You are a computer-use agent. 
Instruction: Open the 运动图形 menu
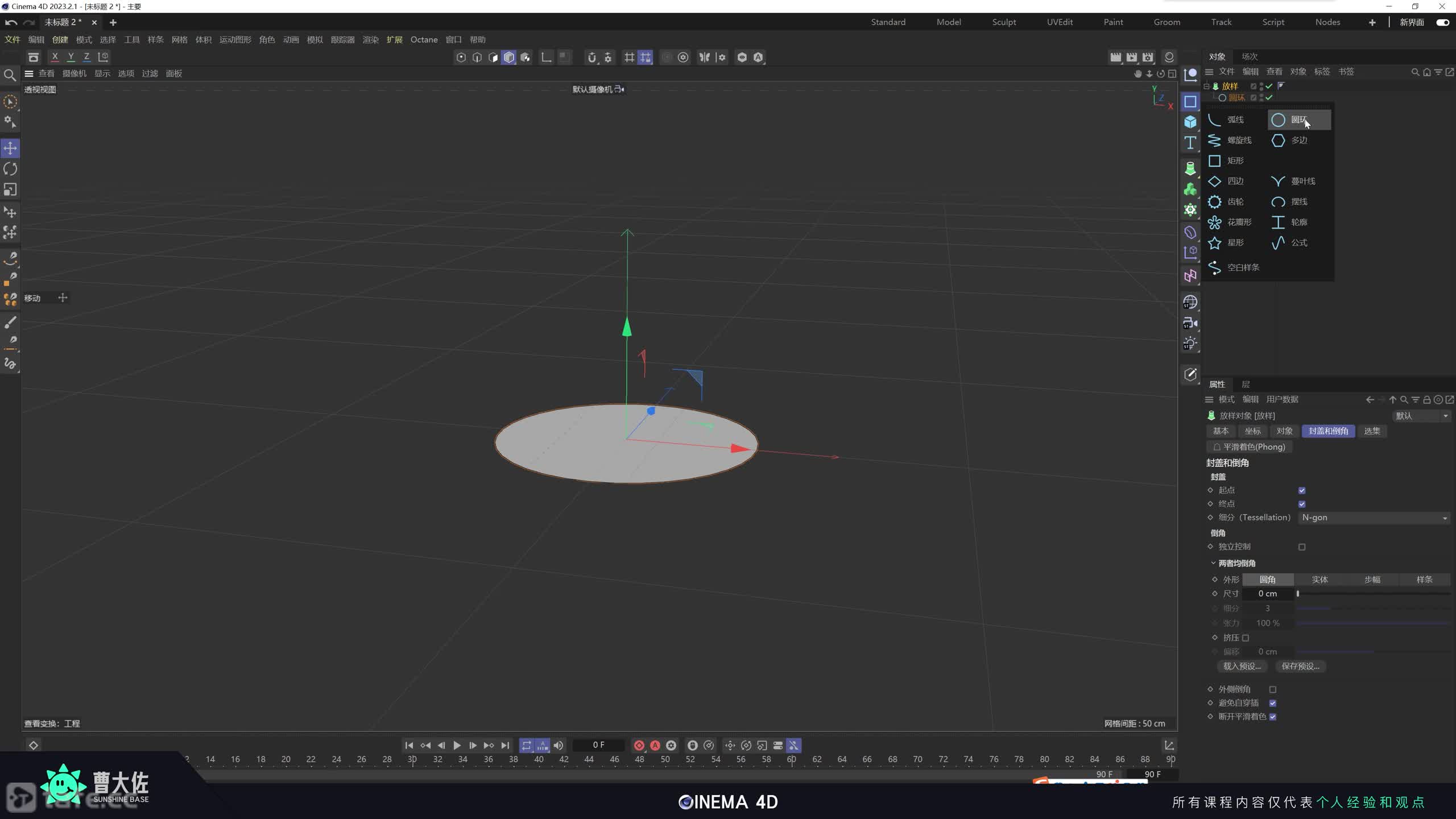[x=235, y=40]
